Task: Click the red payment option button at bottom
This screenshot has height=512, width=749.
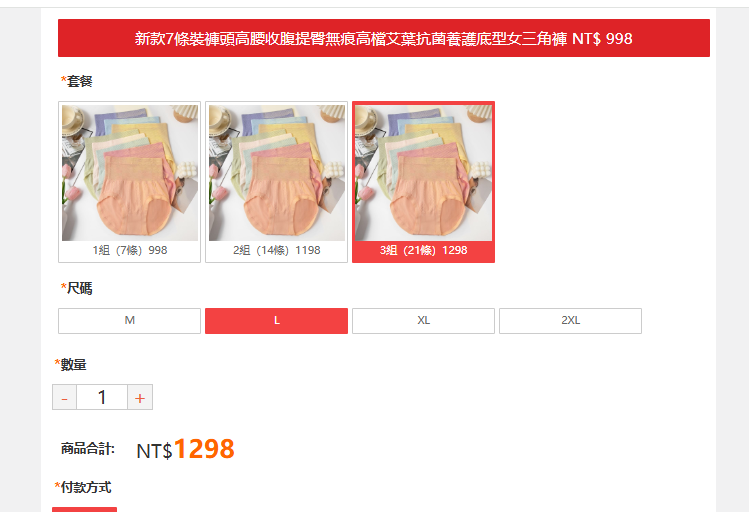Action: [x=85, y=510]
